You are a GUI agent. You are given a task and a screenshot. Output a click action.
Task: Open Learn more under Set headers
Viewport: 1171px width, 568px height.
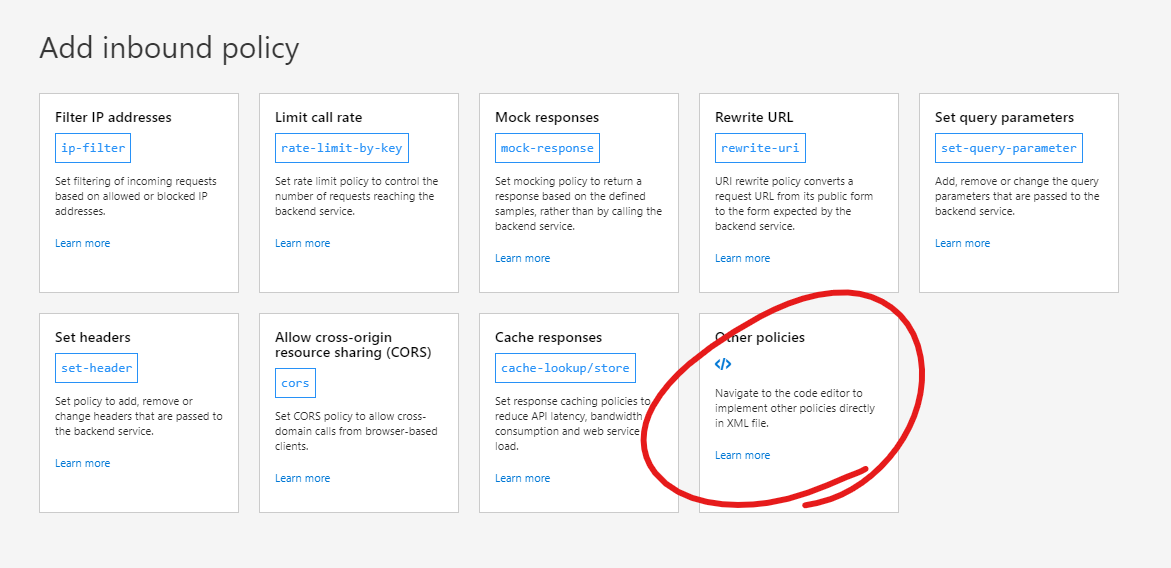[x=83, y=463]
